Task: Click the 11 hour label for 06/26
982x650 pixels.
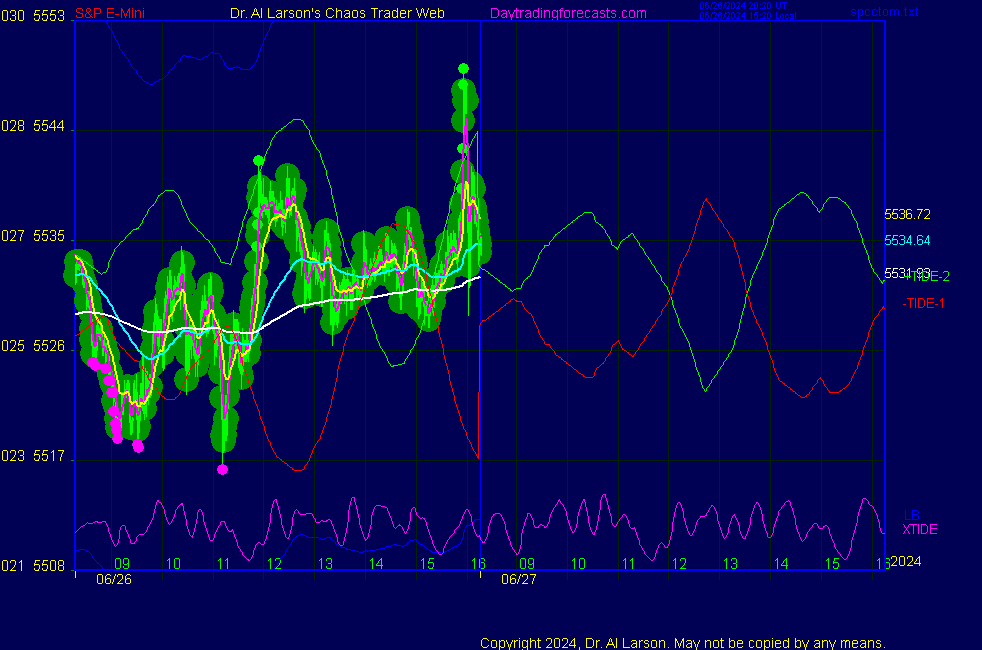Action: [x=224, y=564]
